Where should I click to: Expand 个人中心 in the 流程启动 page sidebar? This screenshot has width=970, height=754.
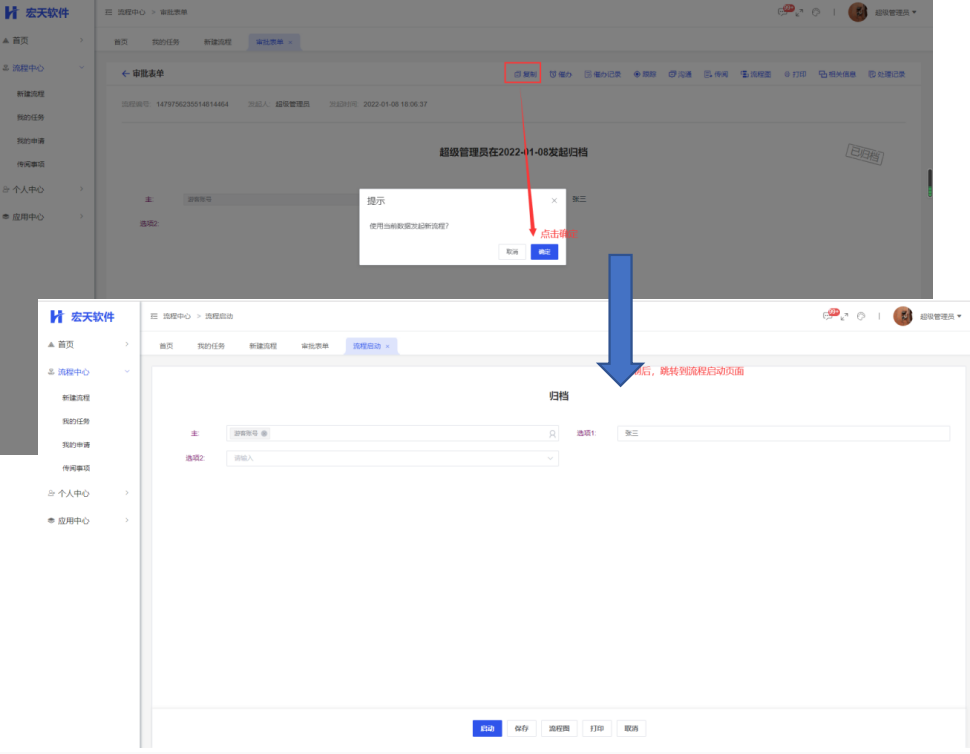(x=88, y=493)
